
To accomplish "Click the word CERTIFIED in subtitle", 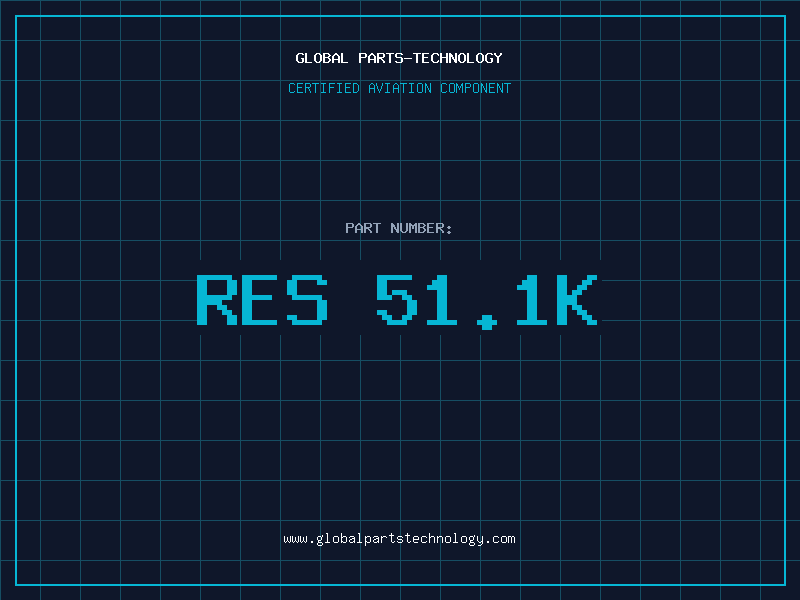I will point(324,88).
